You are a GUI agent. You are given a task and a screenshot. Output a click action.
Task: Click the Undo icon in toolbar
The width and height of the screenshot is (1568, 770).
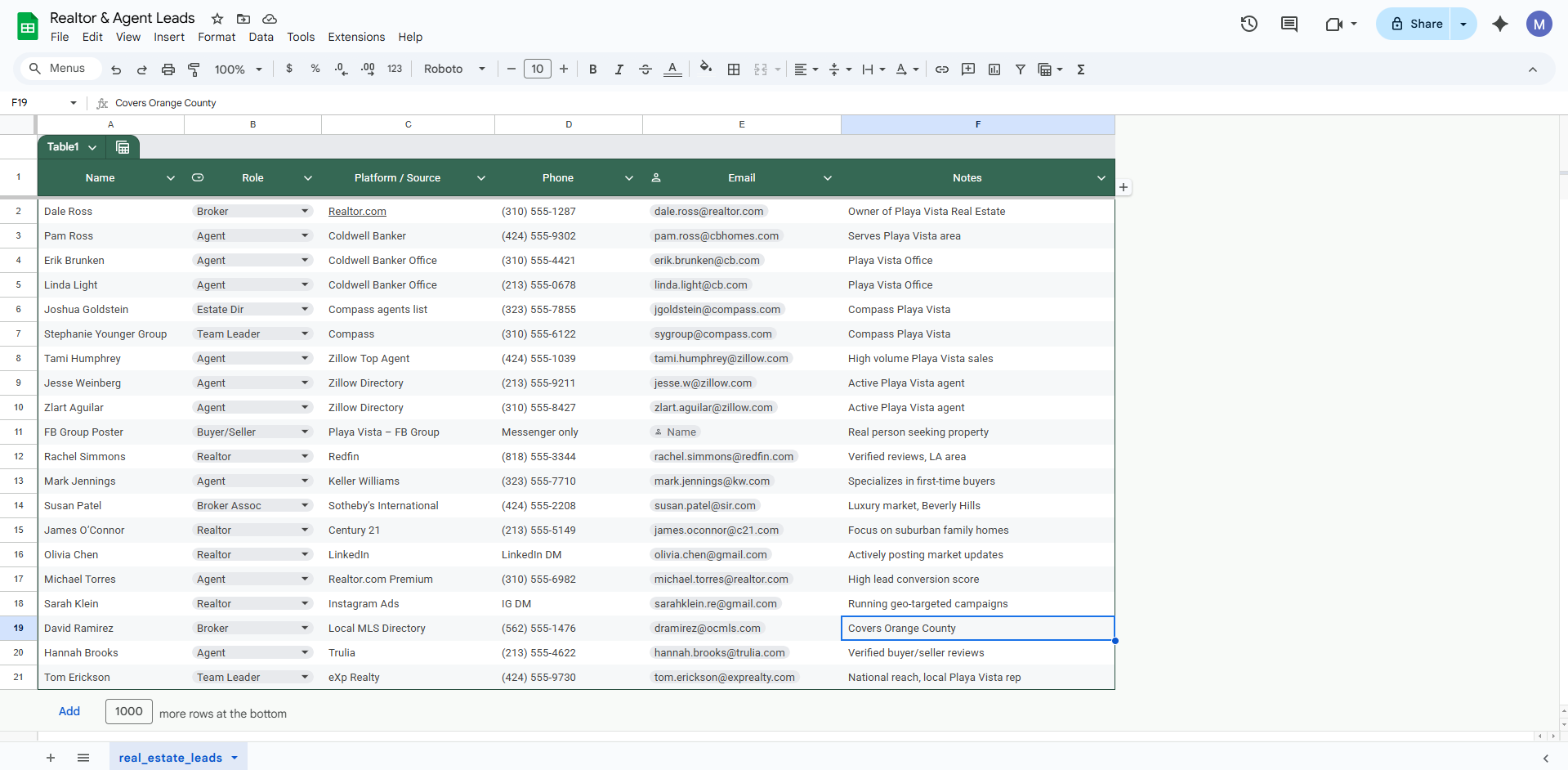tap(116, 69)
